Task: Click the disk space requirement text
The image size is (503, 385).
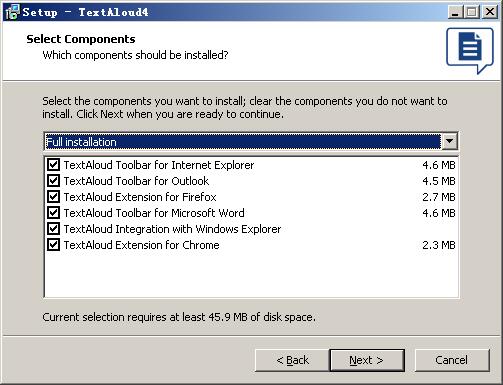Action: (179, 317)
